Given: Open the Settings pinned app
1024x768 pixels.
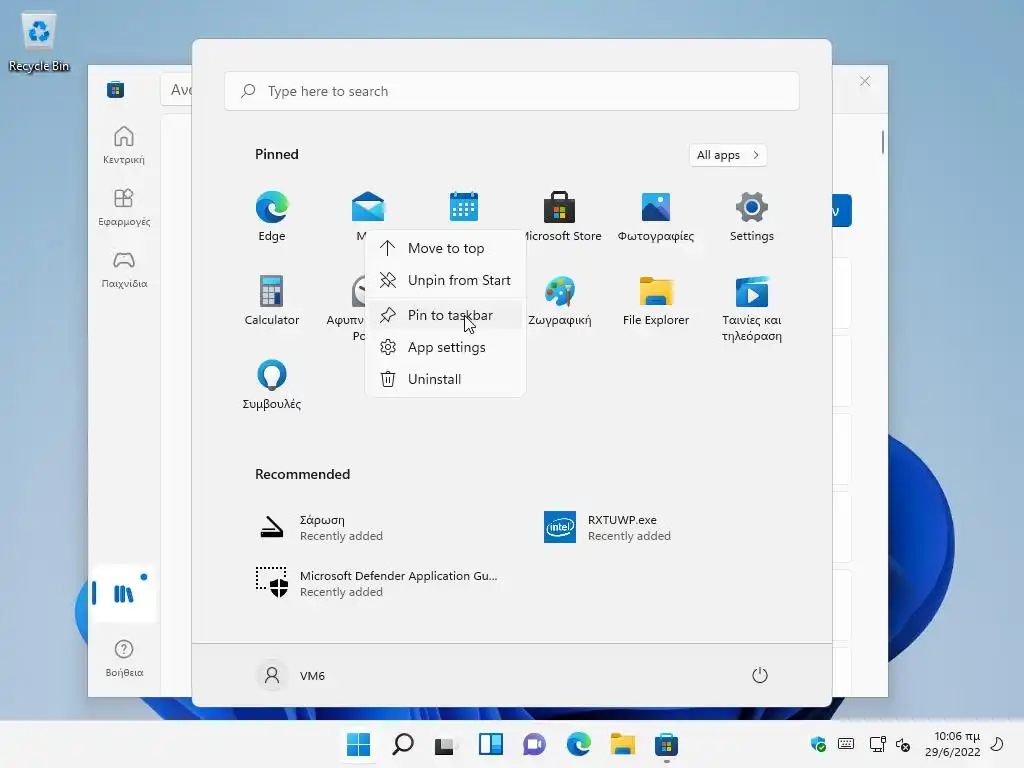Looking at the screenshot, I should click(x=752, y=216).
